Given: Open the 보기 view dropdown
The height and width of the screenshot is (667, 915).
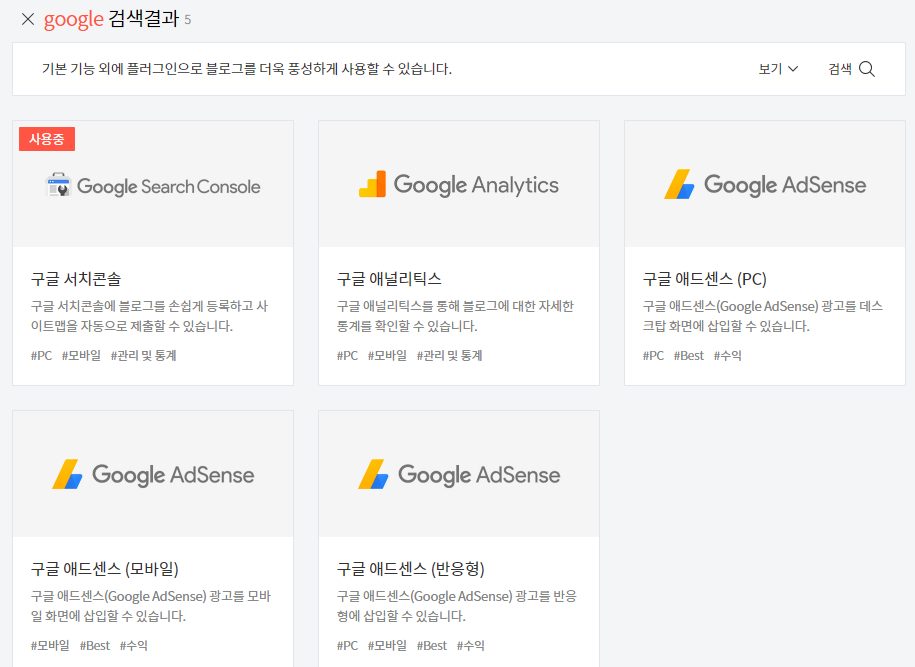Looking at the screenshot, I should 778,69.
